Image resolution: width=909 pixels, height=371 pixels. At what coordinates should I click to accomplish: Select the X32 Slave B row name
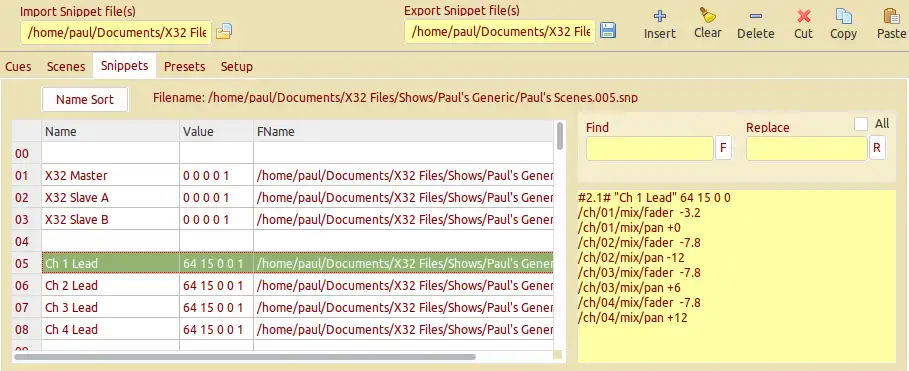77,220
